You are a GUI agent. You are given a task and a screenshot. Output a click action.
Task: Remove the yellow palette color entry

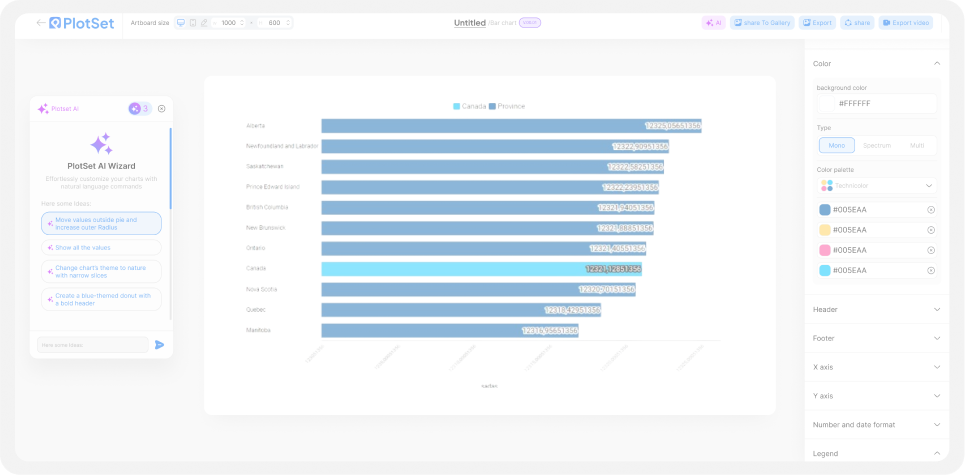point(931,230)
